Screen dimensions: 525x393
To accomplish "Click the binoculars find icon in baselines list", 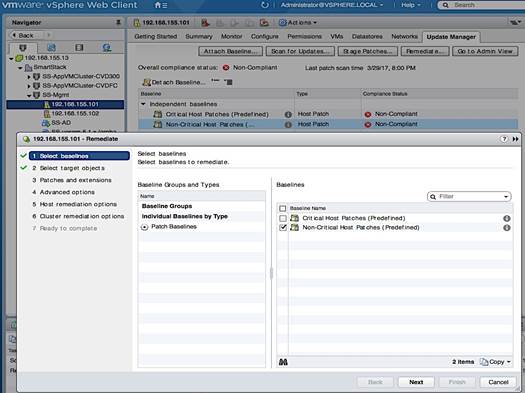I will [x=283, y=362].
